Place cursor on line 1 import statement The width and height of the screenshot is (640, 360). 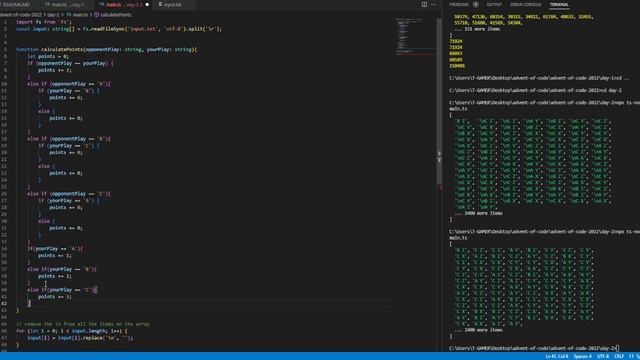pyautogui.click(x=44, y=22)
